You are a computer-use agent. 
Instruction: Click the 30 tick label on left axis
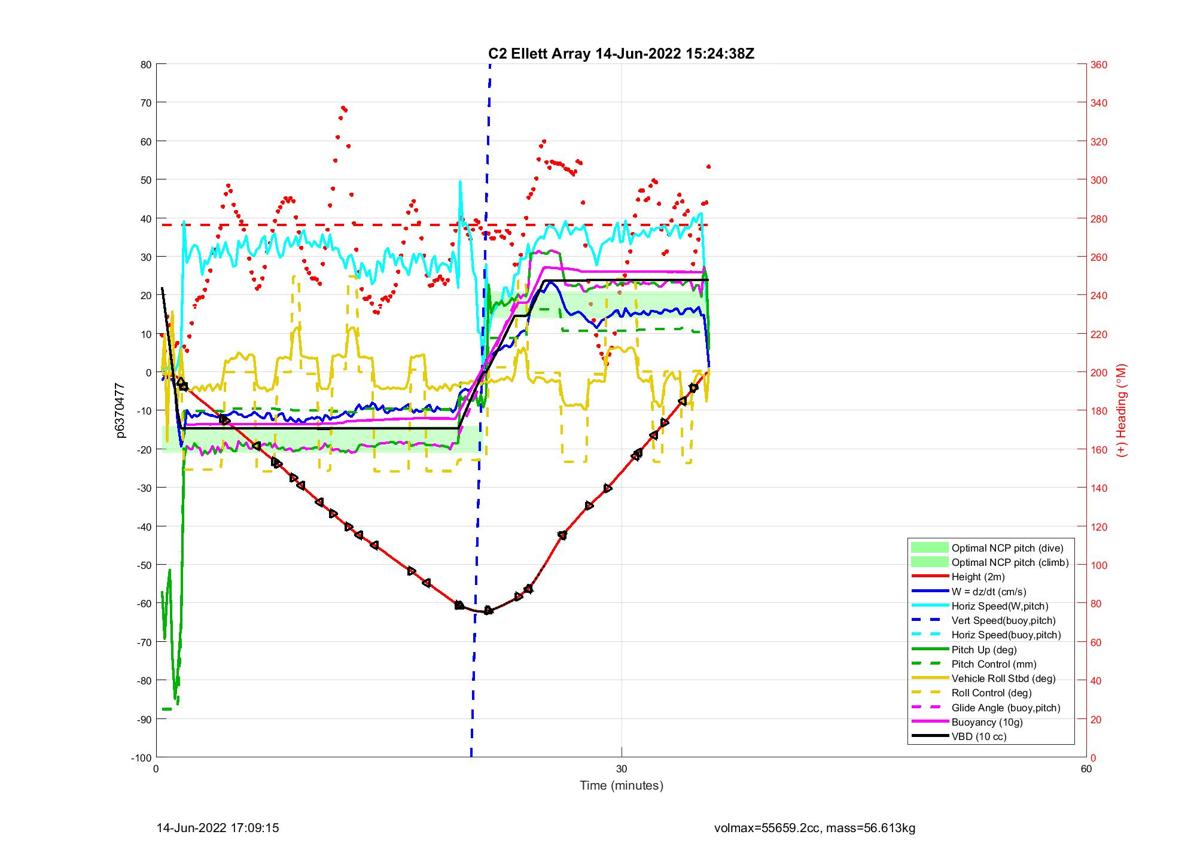(145, 257)
